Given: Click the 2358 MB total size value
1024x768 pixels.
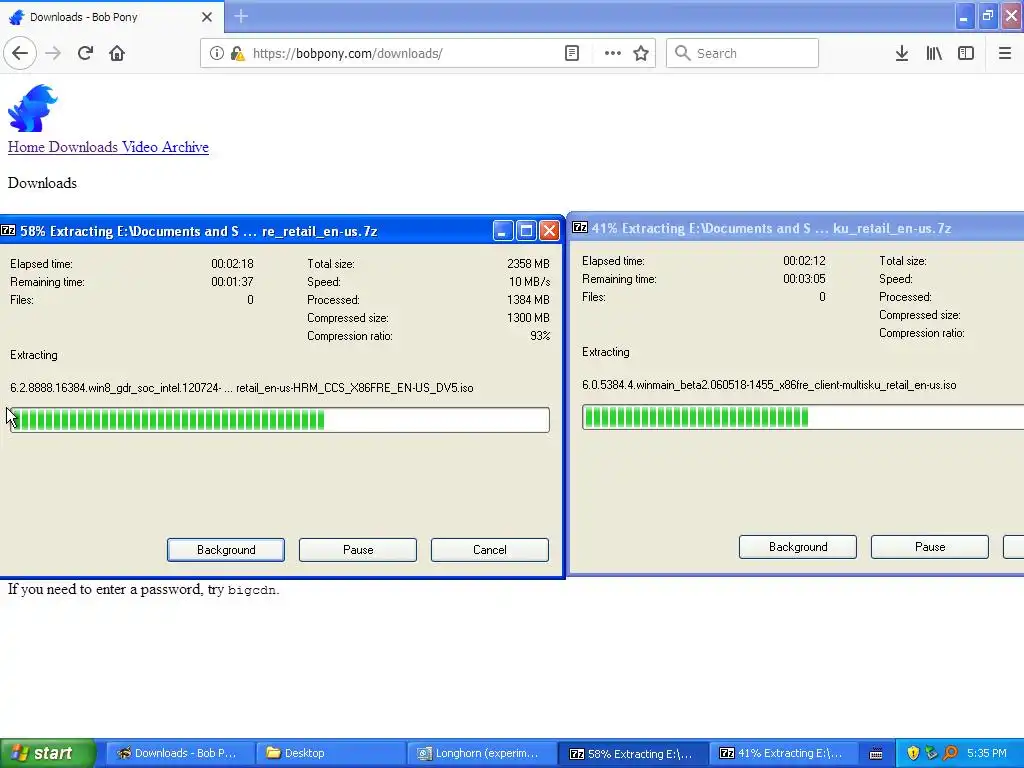Looking at the screenshot, I should coord(528,264).
